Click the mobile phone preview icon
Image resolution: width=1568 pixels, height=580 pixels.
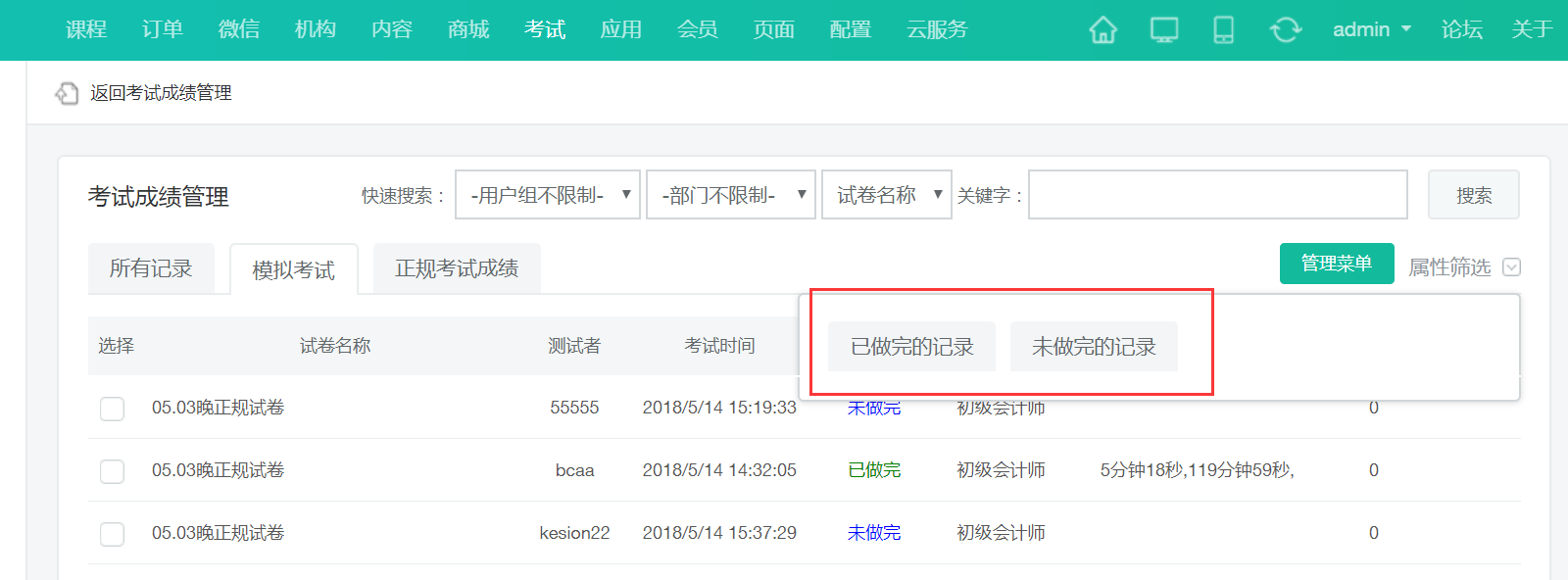[1223, 30]
